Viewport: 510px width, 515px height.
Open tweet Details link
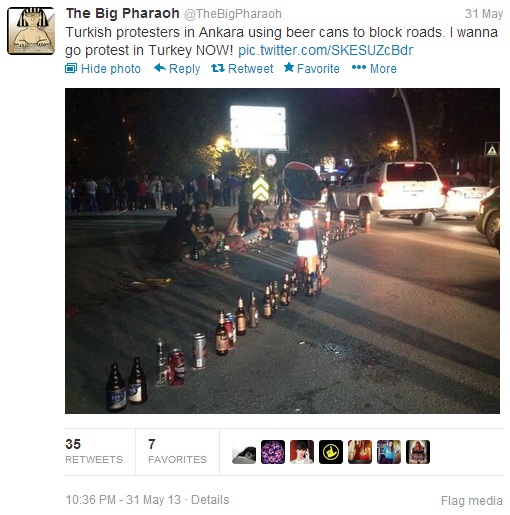(210, 500)
